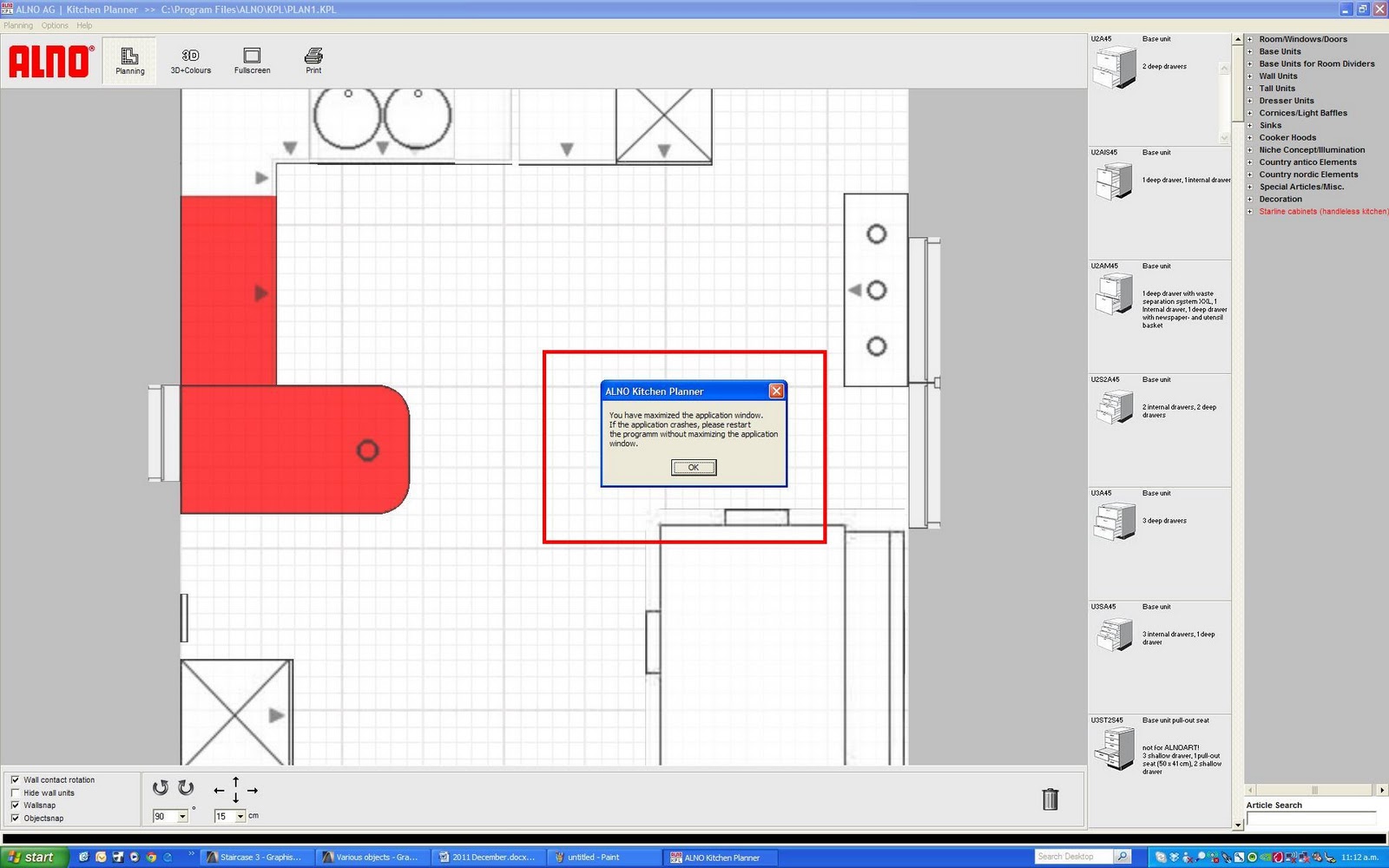The height and width of the screenshot is (868, 1389).
Task: Expand Room/Windows/Doors category
Action: pyautogui.click(x=1250, y=39)
